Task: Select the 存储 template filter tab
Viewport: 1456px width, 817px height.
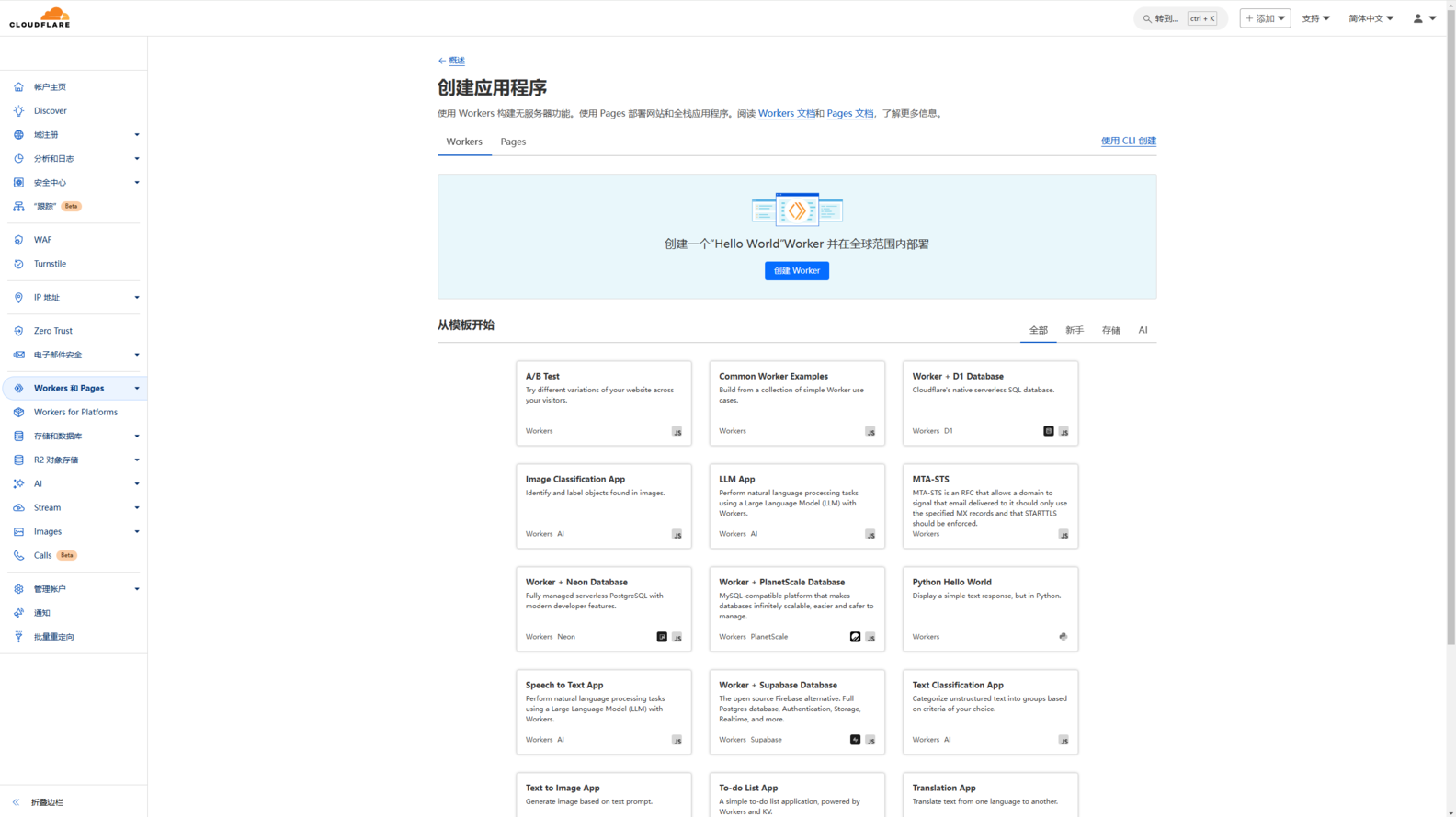Action: [1111, 330]
